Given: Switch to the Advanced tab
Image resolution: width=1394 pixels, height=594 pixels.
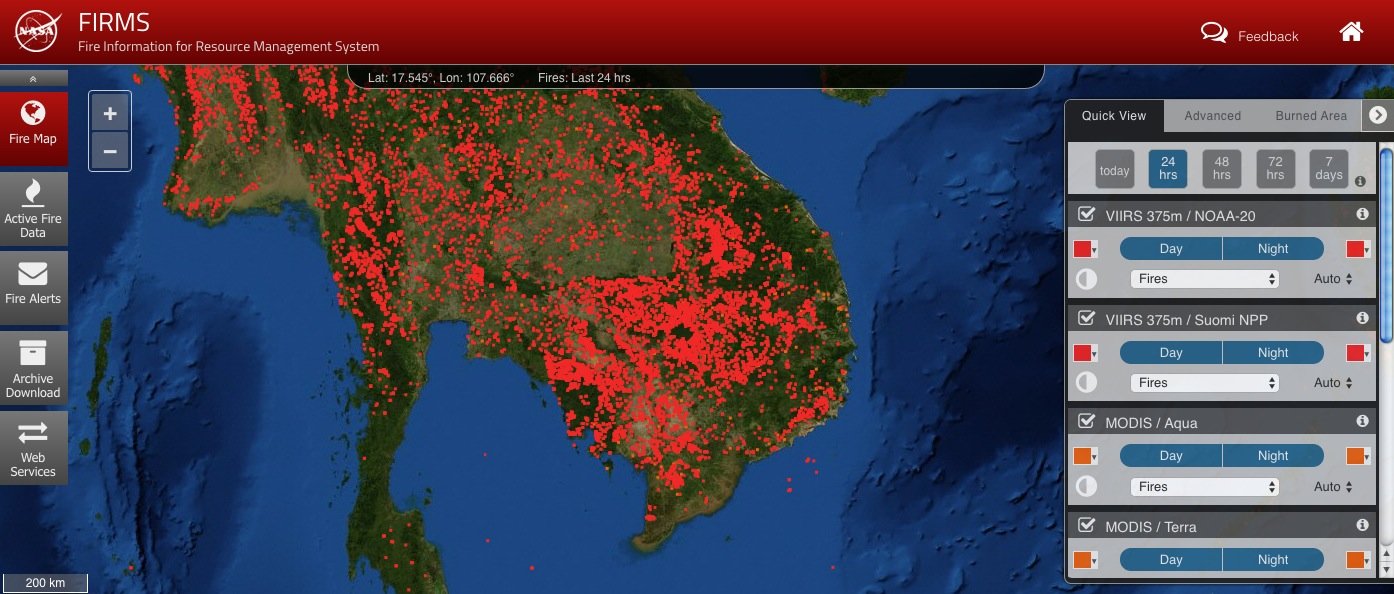Looking at the screenshot, I should [x=1212, y=116].
